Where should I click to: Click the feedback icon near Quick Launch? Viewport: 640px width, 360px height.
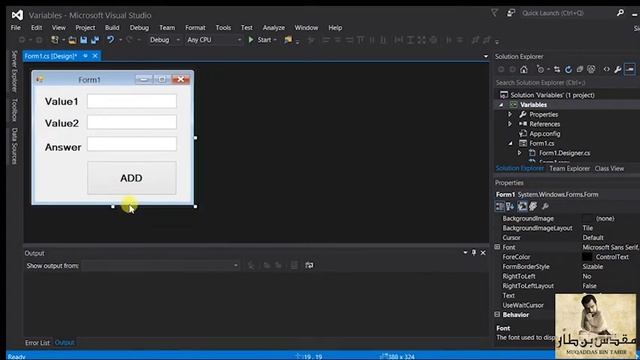tap(511, 13)
